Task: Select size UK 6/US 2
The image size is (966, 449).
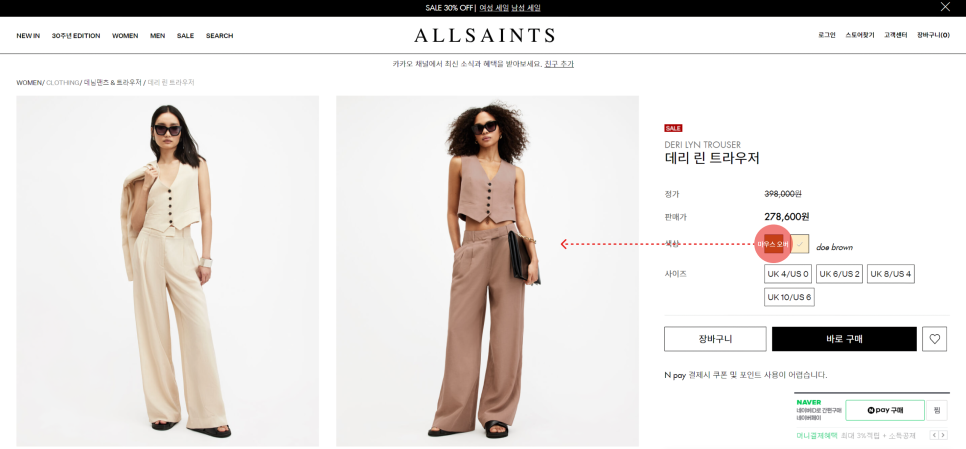Action: tap(839, 274)
